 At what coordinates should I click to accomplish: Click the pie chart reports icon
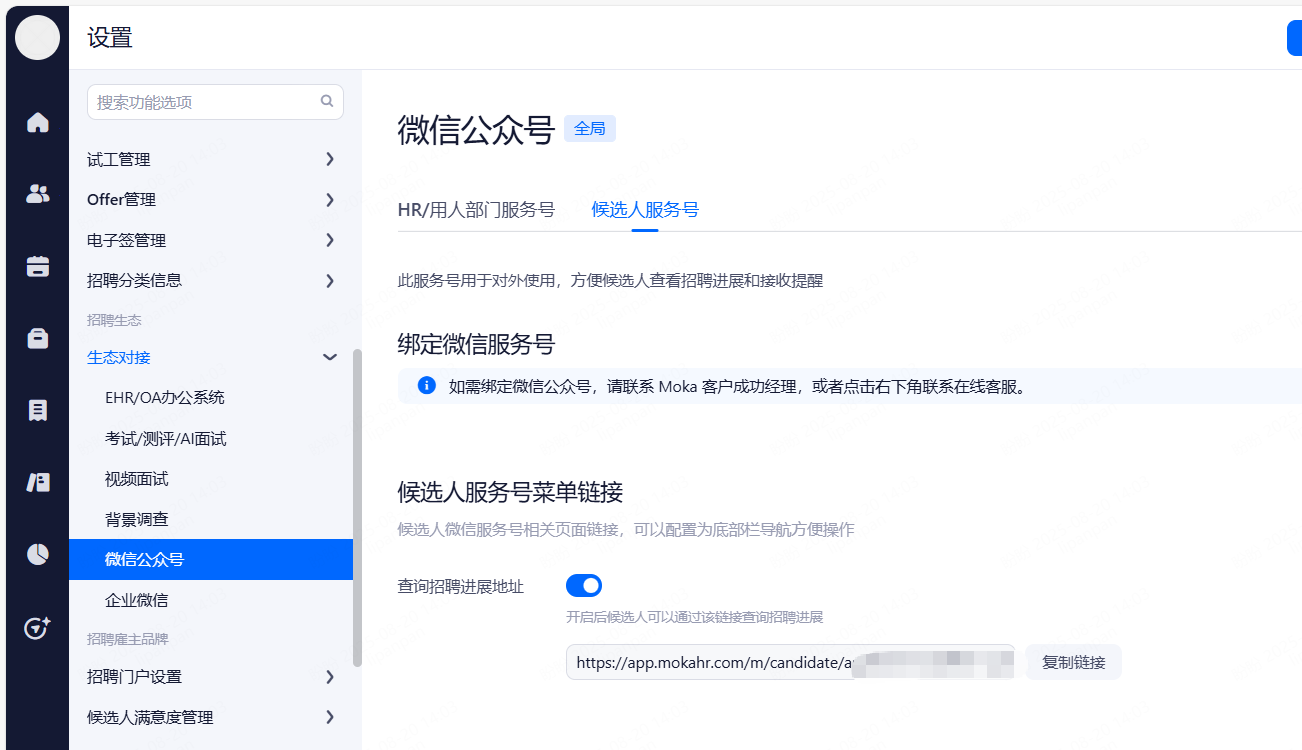tap(38, 554)
